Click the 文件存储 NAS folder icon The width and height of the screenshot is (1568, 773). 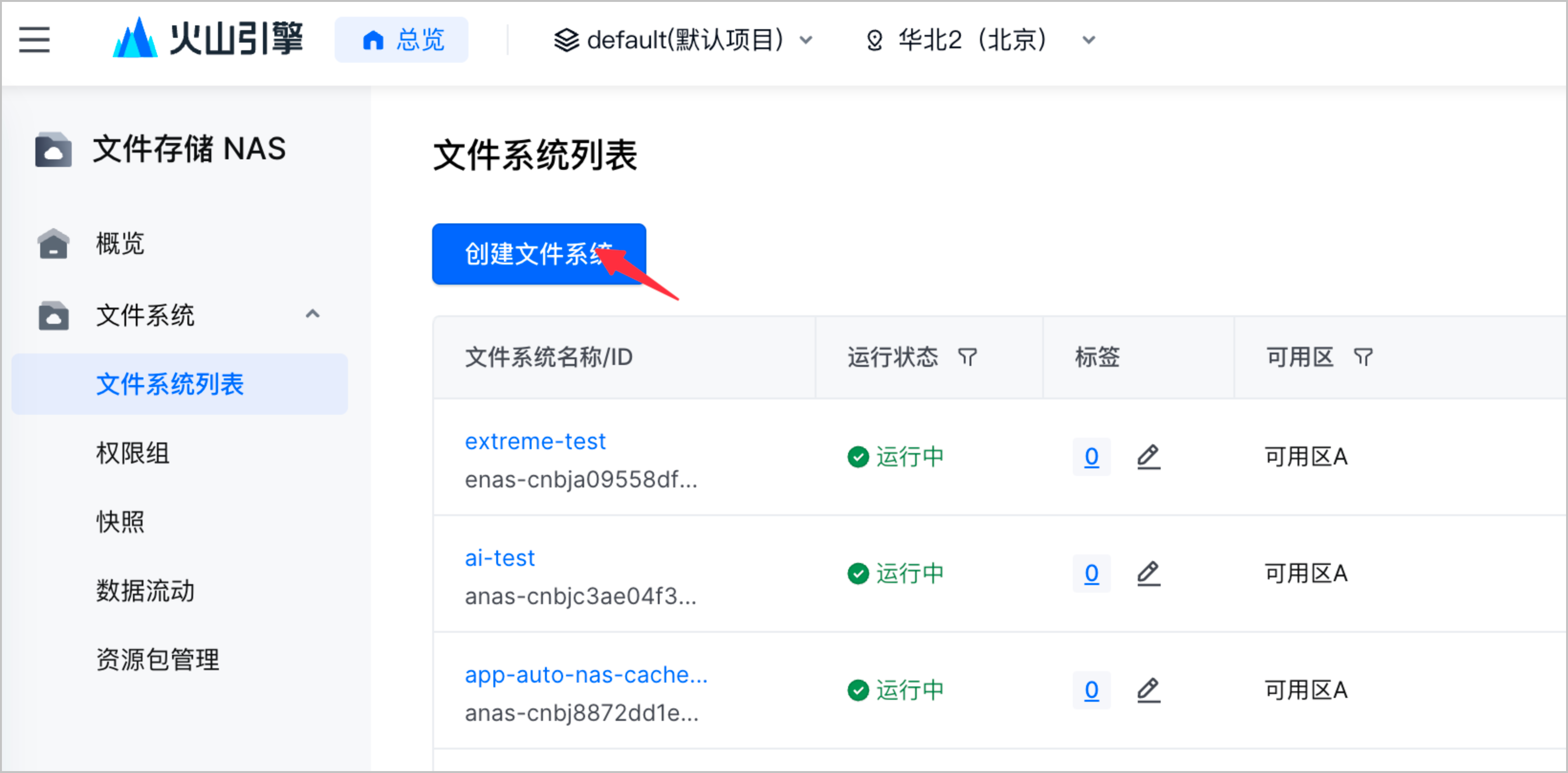[x=54, y=149]
